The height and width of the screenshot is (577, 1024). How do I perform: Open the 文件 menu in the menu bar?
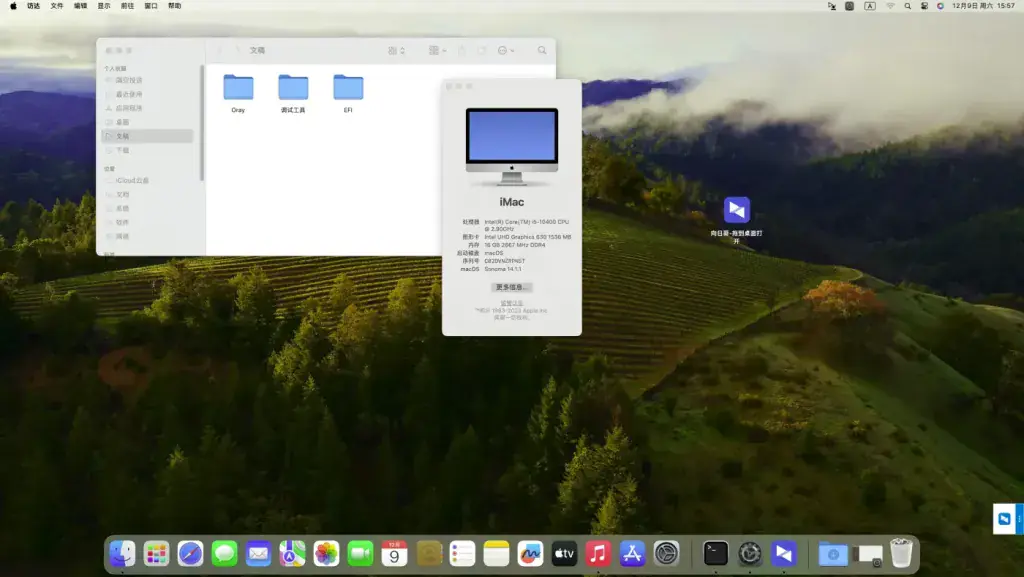point(57,6)
